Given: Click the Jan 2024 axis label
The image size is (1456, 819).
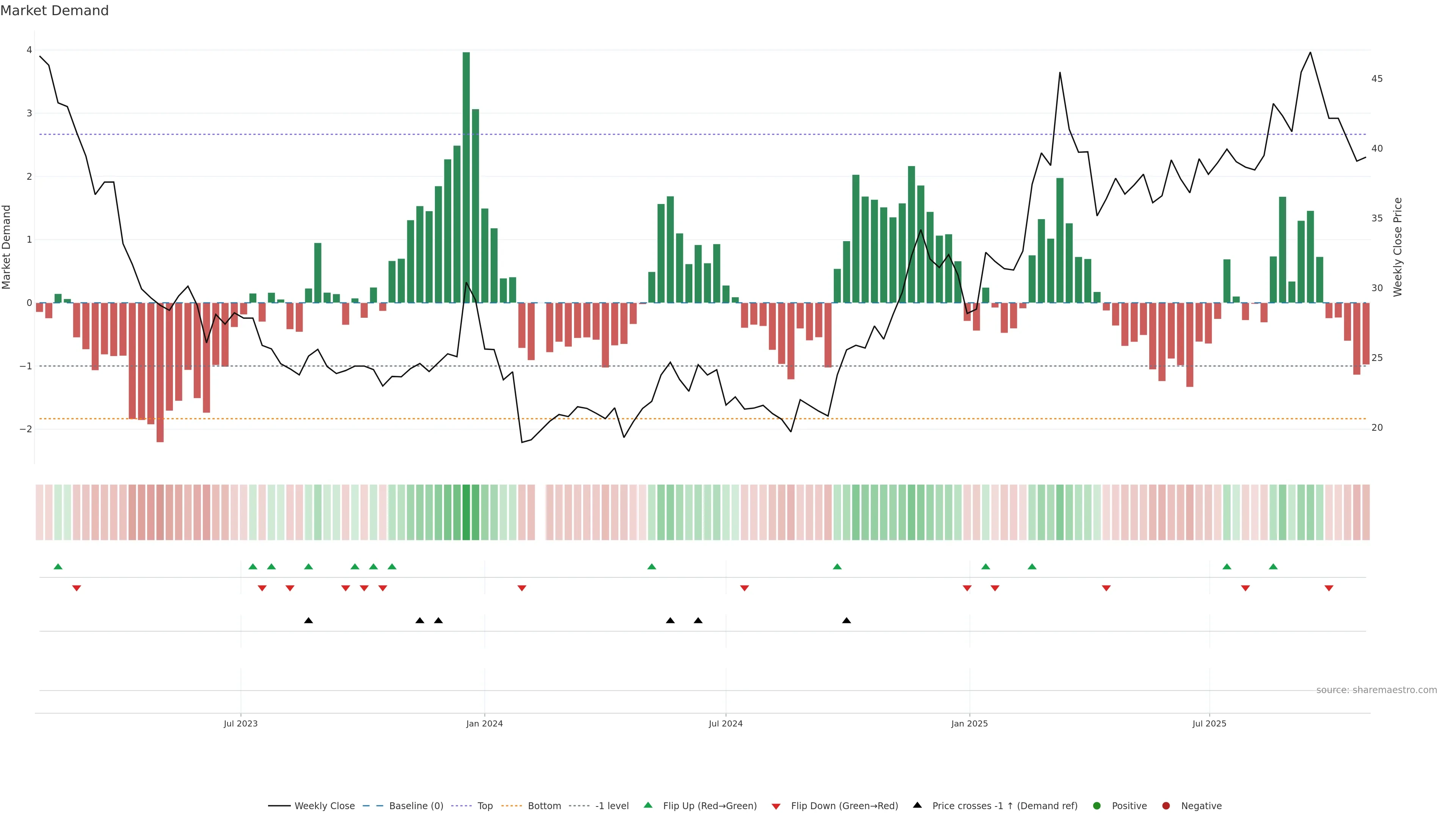Looking at the screenshot, I should pyautogui.click(x=485, y=723).
